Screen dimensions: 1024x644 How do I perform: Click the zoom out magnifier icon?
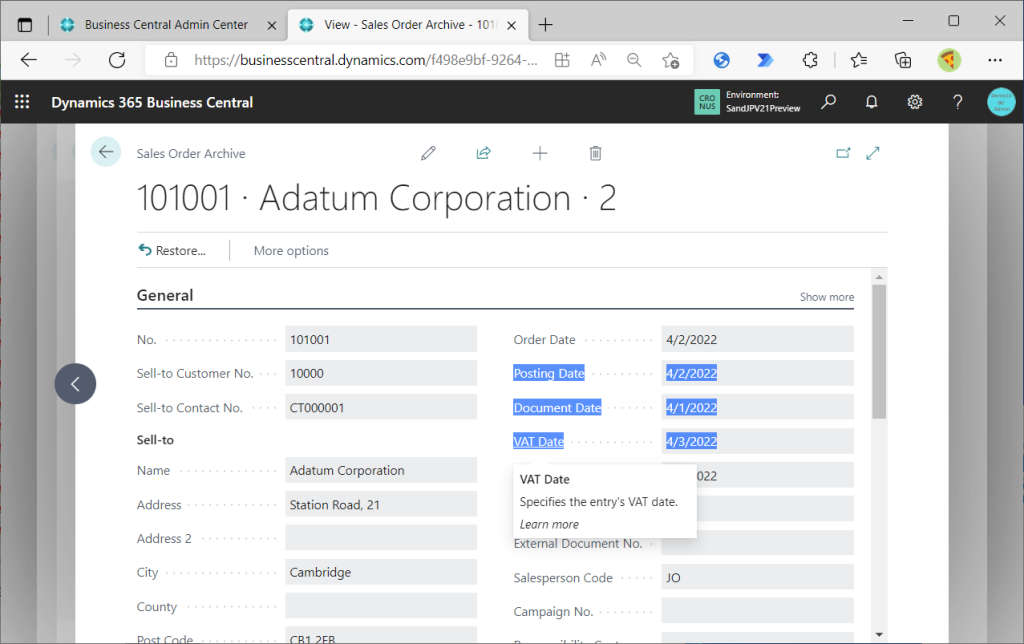coord(633,60)
